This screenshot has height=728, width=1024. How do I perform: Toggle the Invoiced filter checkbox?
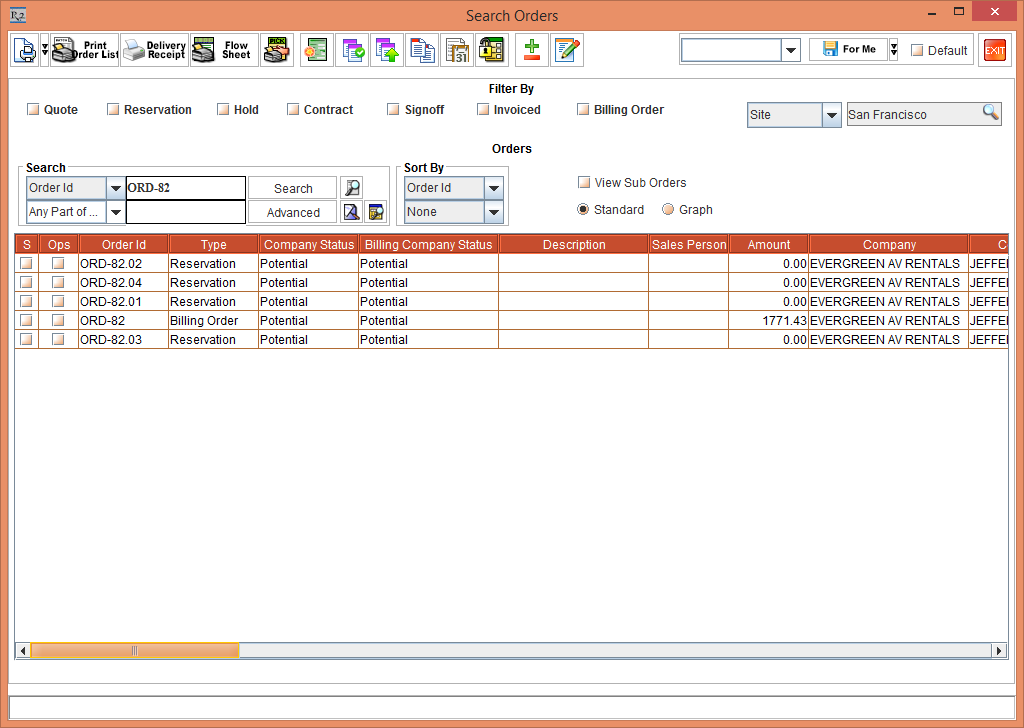point(483,110)
